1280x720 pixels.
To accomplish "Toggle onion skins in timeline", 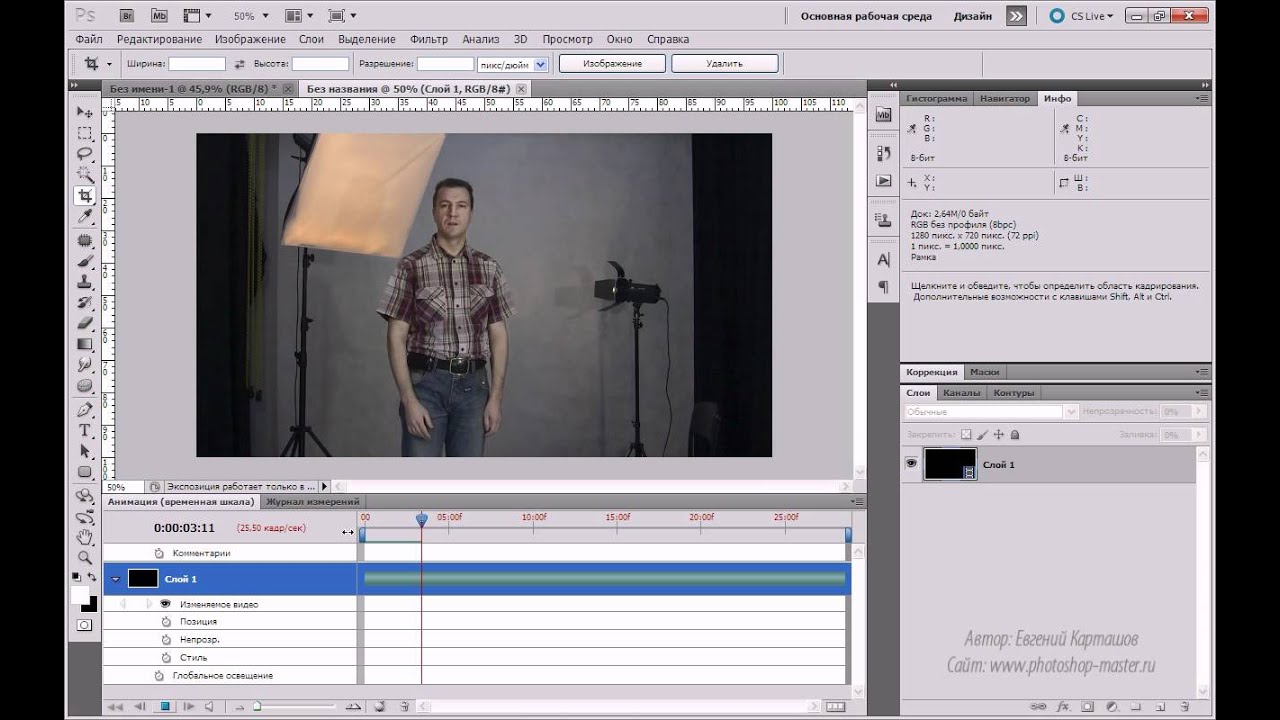I will pyautogui.click(x=380, y=706).
